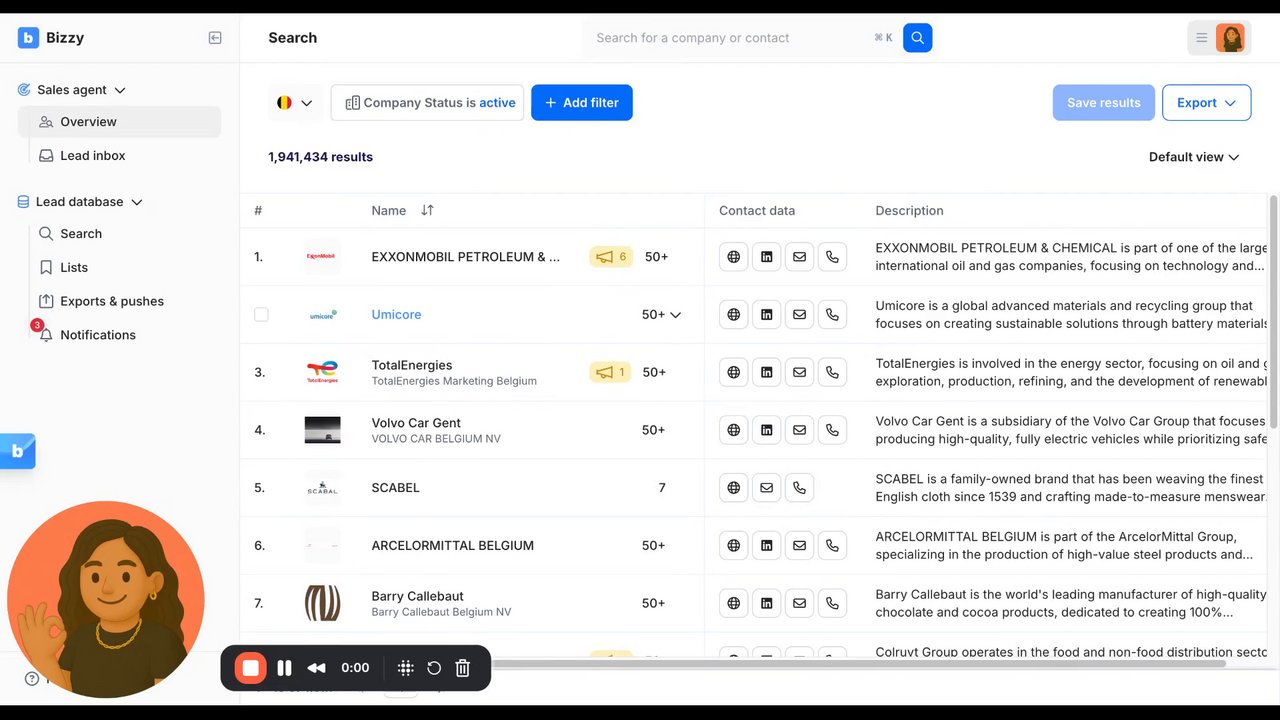This screenshot has width=1280, height=720.
Task: Tick the checkbox in the Umicore row
Action: (x=261, y=314)
